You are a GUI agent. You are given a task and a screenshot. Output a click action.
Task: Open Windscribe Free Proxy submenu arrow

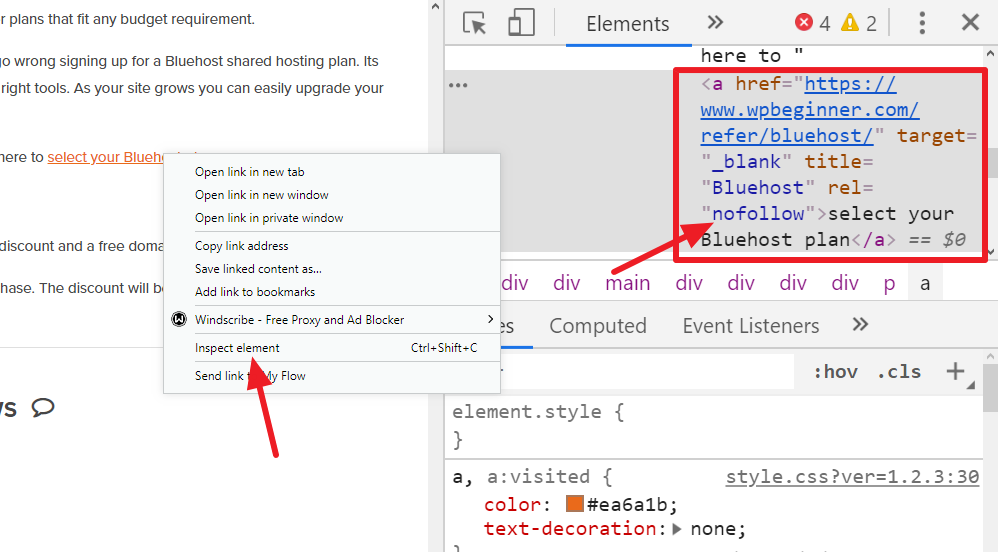490,319
